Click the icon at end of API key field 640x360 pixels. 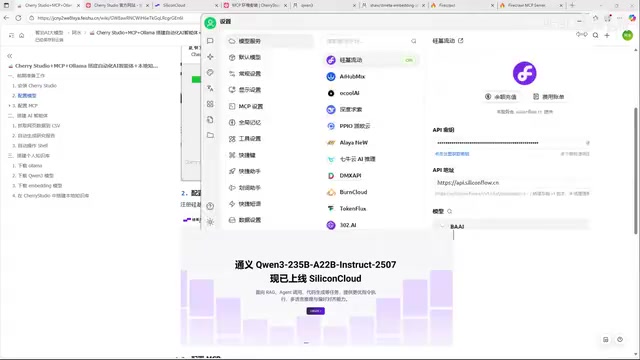tap(587, 143)
